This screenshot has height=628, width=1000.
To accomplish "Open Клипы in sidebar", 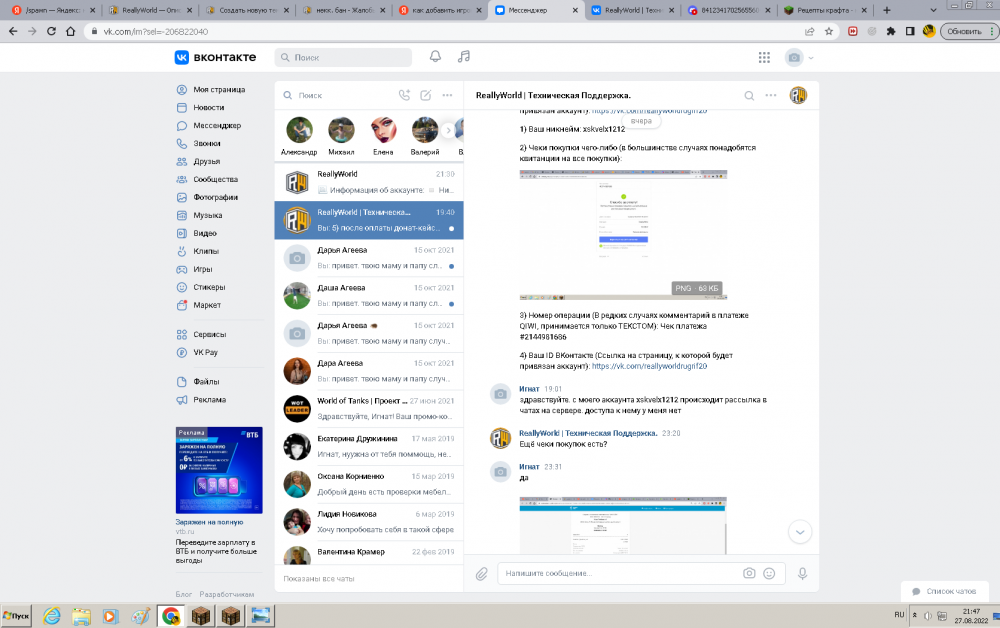I will tap(206, 251).
